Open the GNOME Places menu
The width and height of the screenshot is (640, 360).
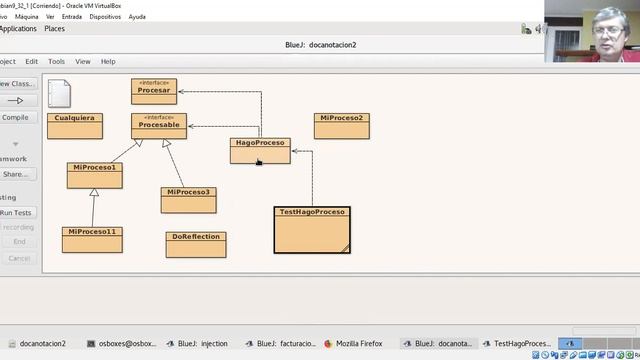click(55, 29)
